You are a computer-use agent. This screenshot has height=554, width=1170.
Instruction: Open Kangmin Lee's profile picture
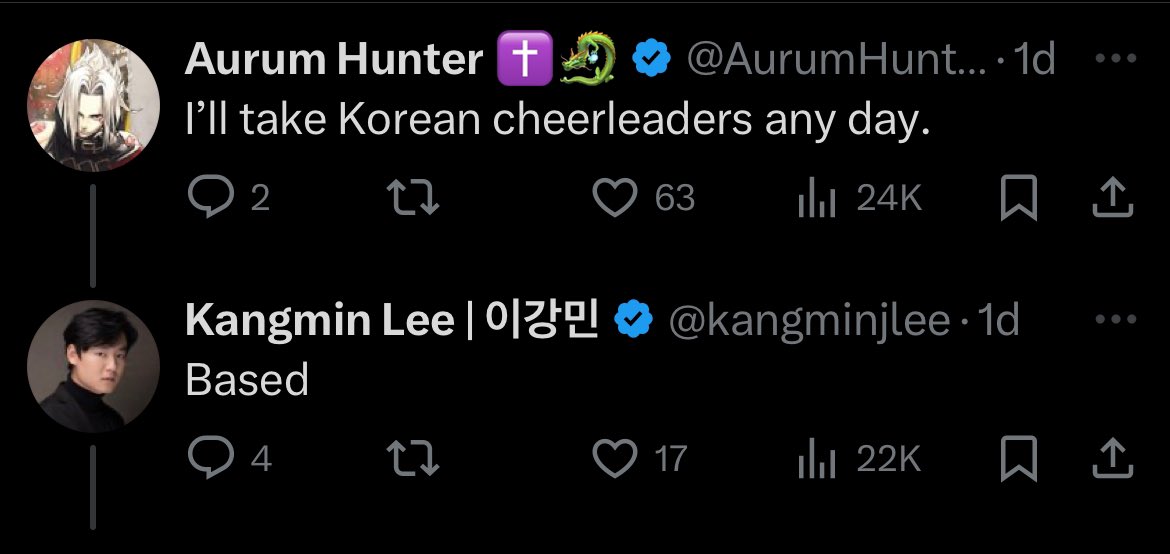[93, 366]
